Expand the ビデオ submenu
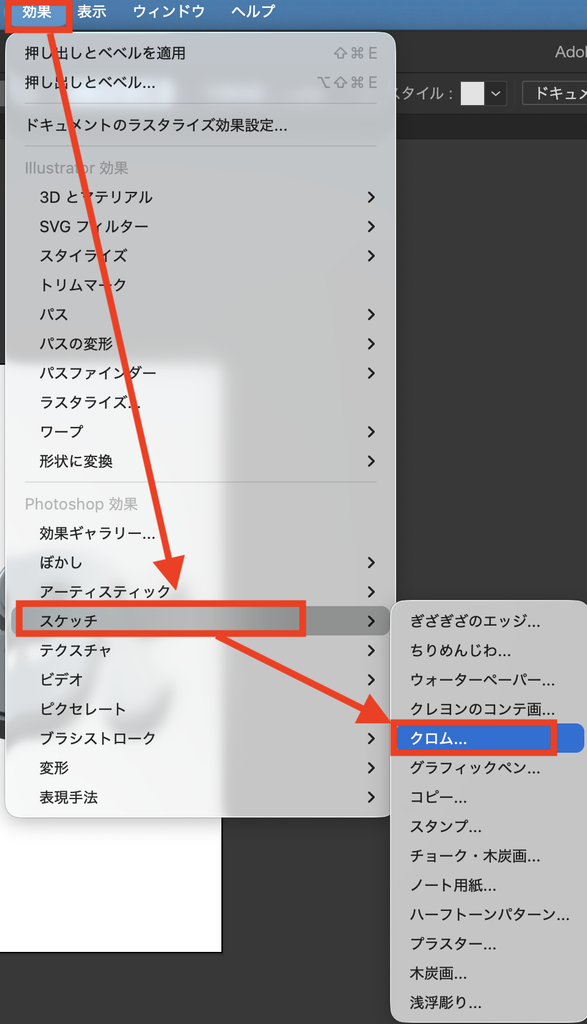This screenshot has width=587, height=1024. (x=200, y=680)
